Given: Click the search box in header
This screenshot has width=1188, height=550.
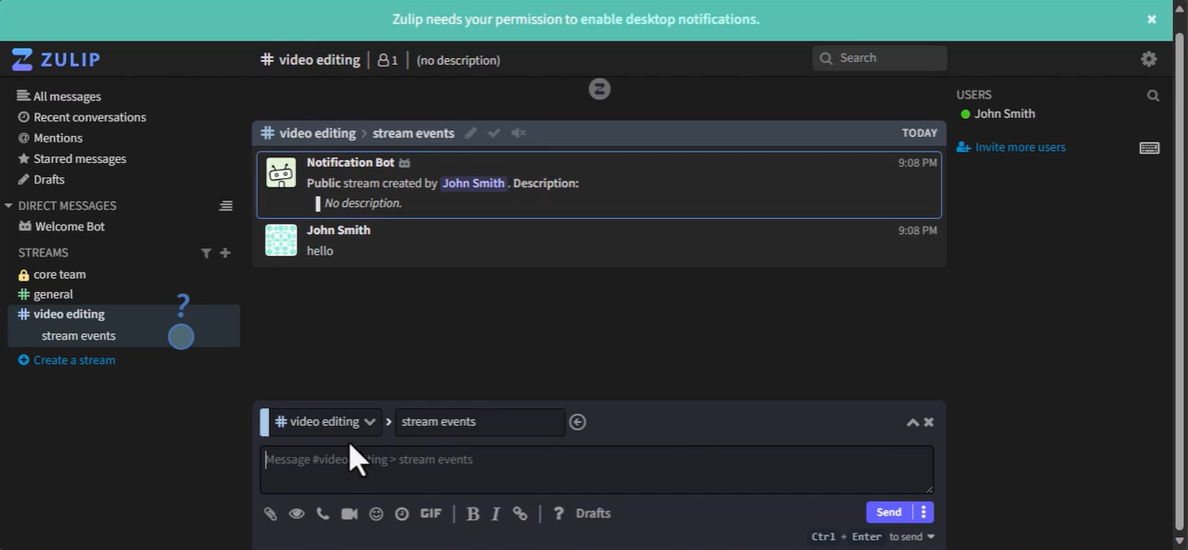Looking at the screenshot, I should [880, 58].
